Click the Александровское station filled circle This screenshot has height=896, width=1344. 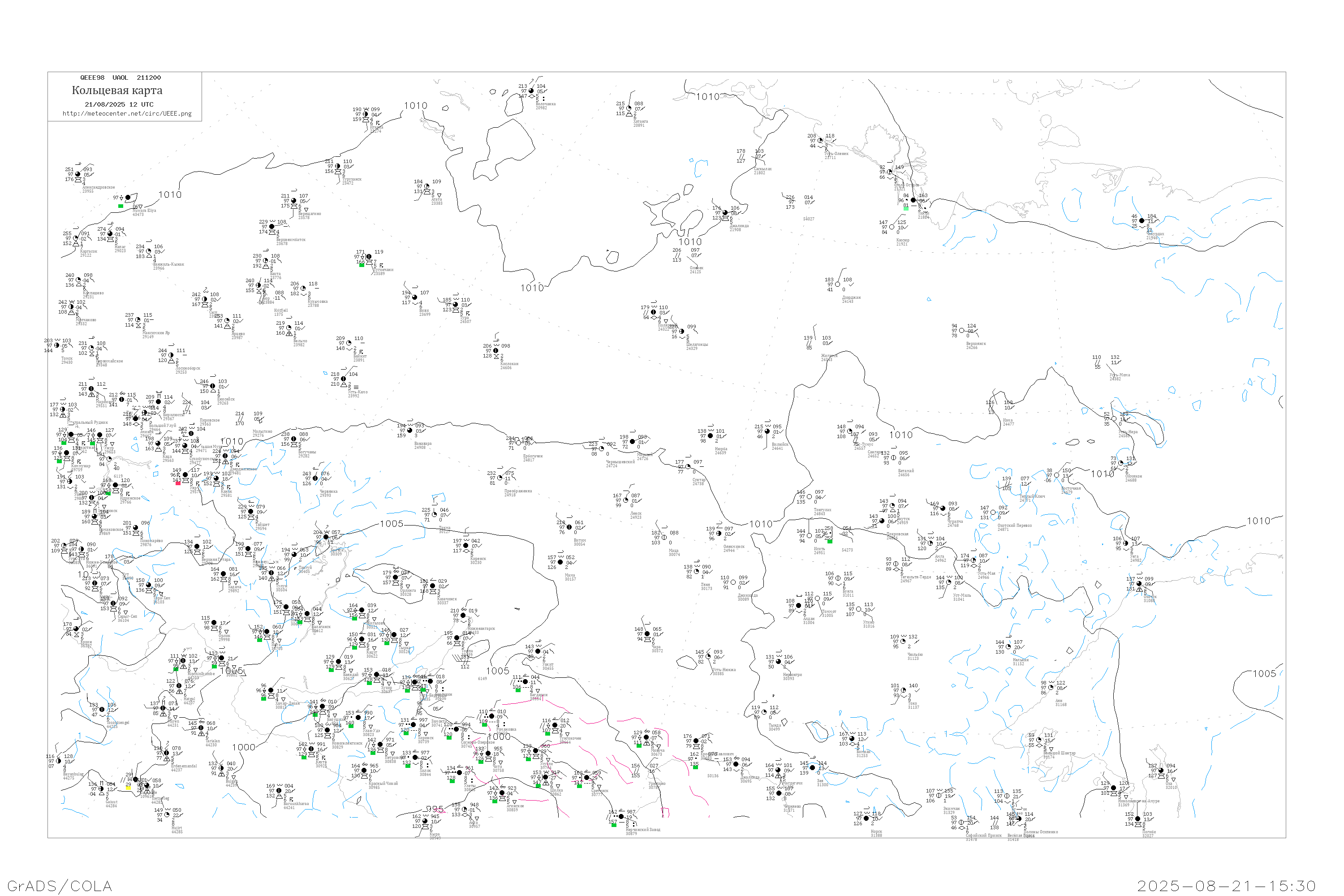pos(78,174)
